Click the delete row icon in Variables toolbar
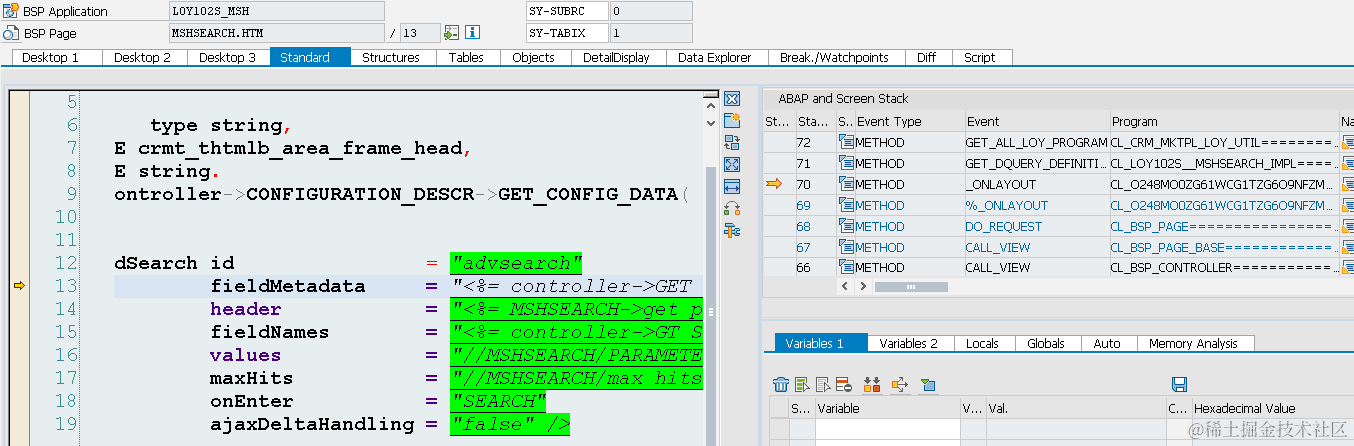The width and height of the screenshot is (1354, 446). (843, 384)
